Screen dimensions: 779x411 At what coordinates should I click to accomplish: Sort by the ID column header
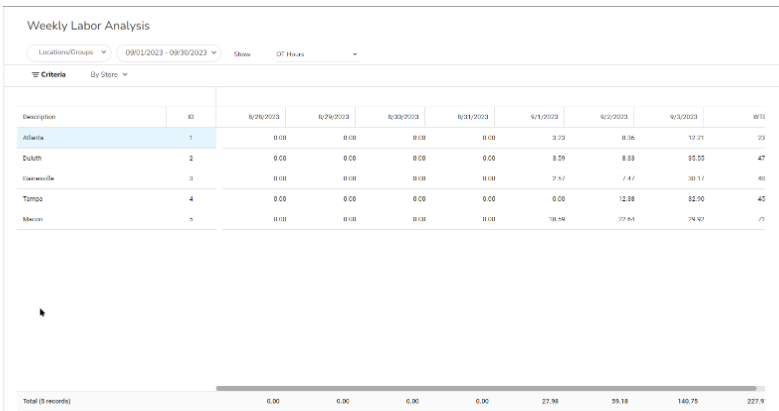pos(190,117)
